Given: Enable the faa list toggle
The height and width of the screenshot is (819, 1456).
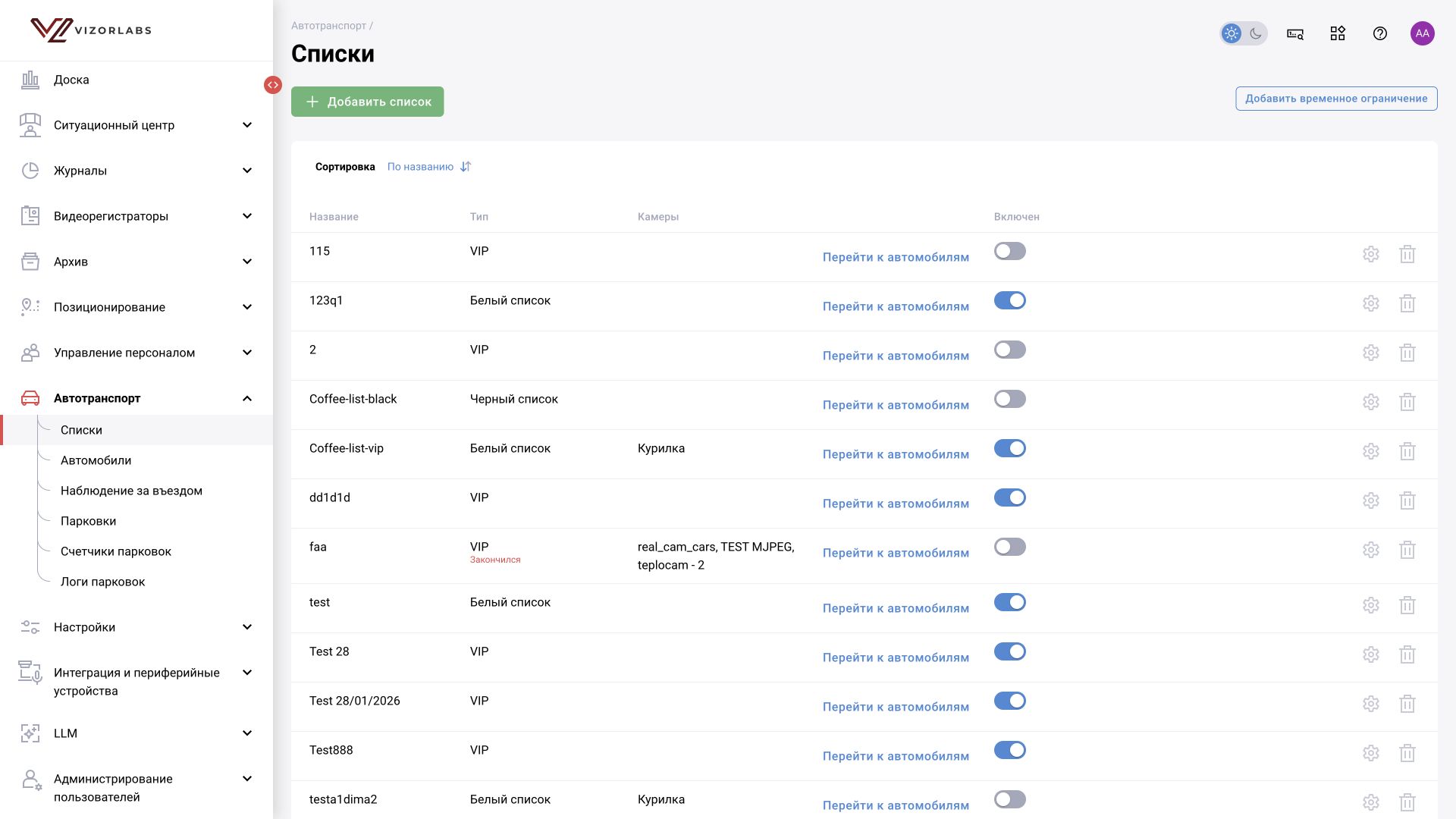Looking at the screenshot, I should pos(1010,547).
